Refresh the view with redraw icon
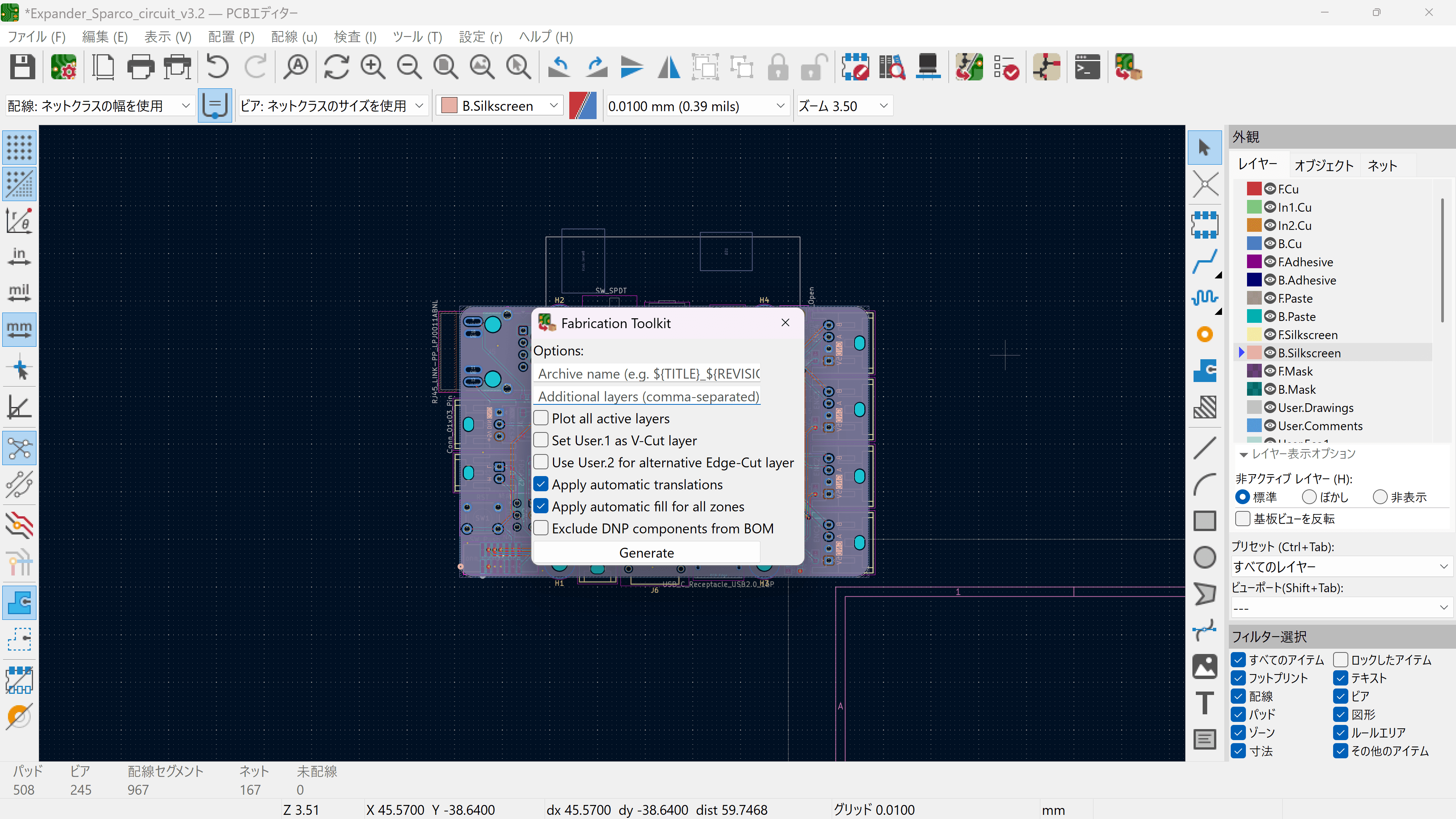 pos(336,67)
